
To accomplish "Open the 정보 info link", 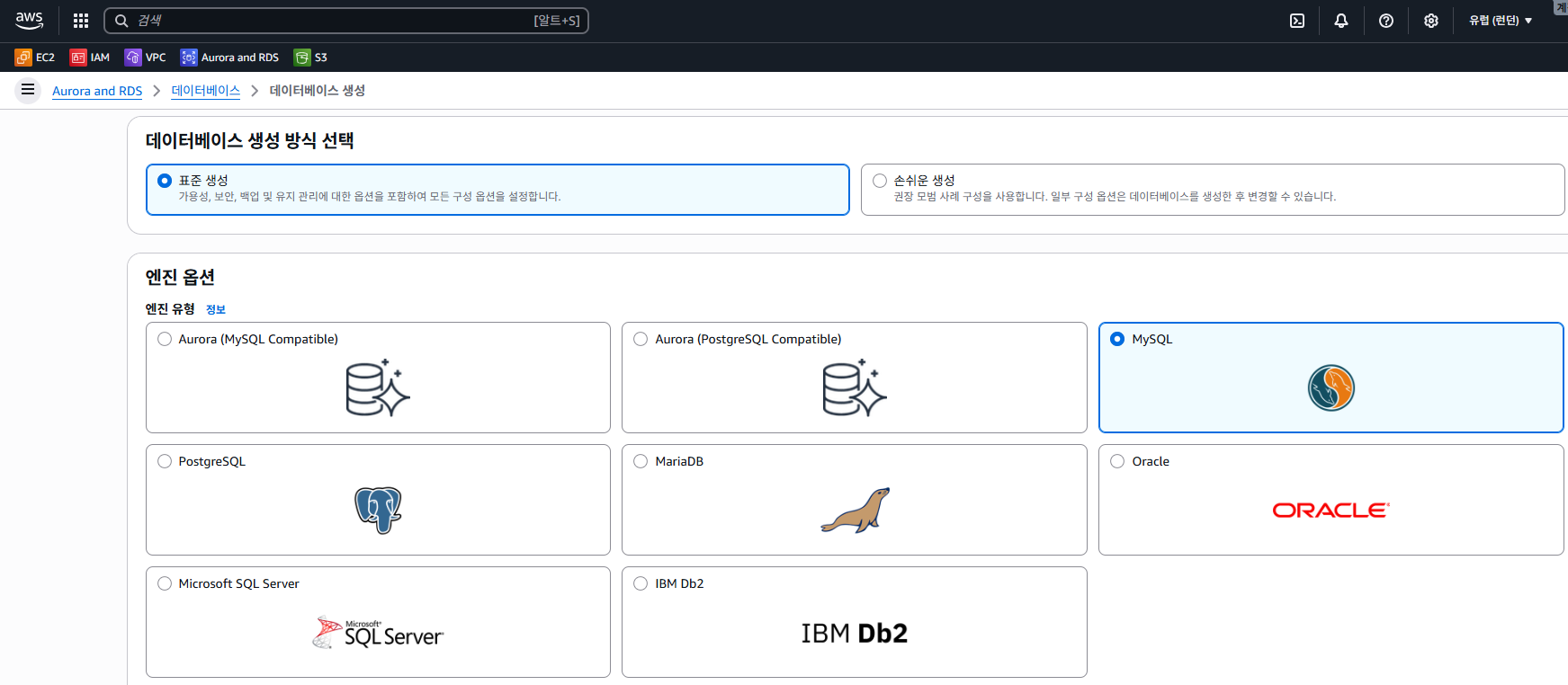I will (216, 309).
